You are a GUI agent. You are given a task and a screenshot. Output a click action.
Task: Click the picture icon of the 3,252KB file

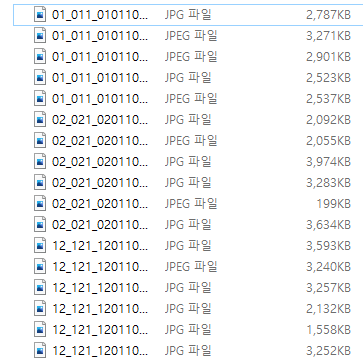pos(40,351)
